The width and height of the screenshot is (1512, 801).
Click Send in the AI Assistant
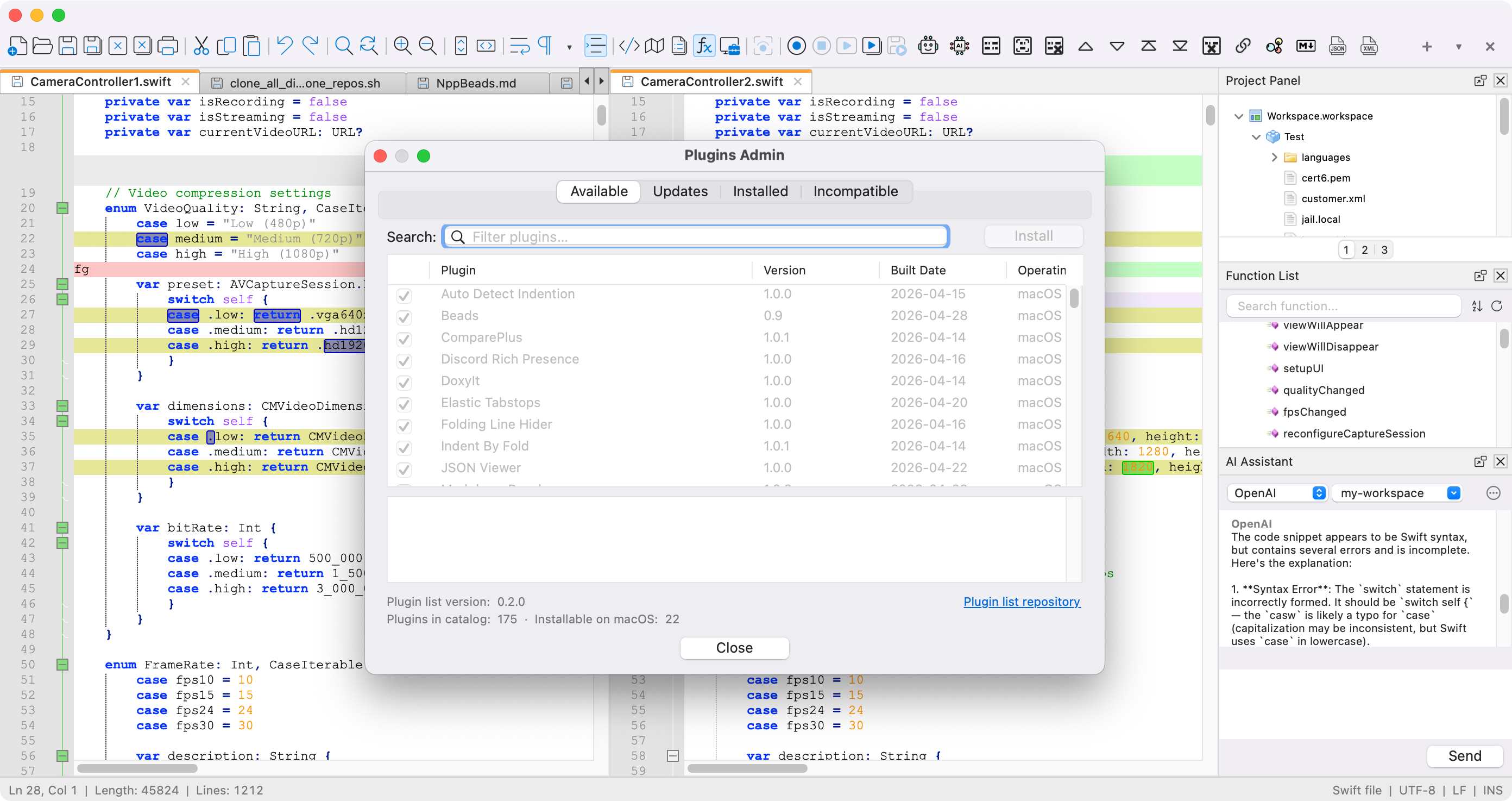click(x=1464, y=755)
